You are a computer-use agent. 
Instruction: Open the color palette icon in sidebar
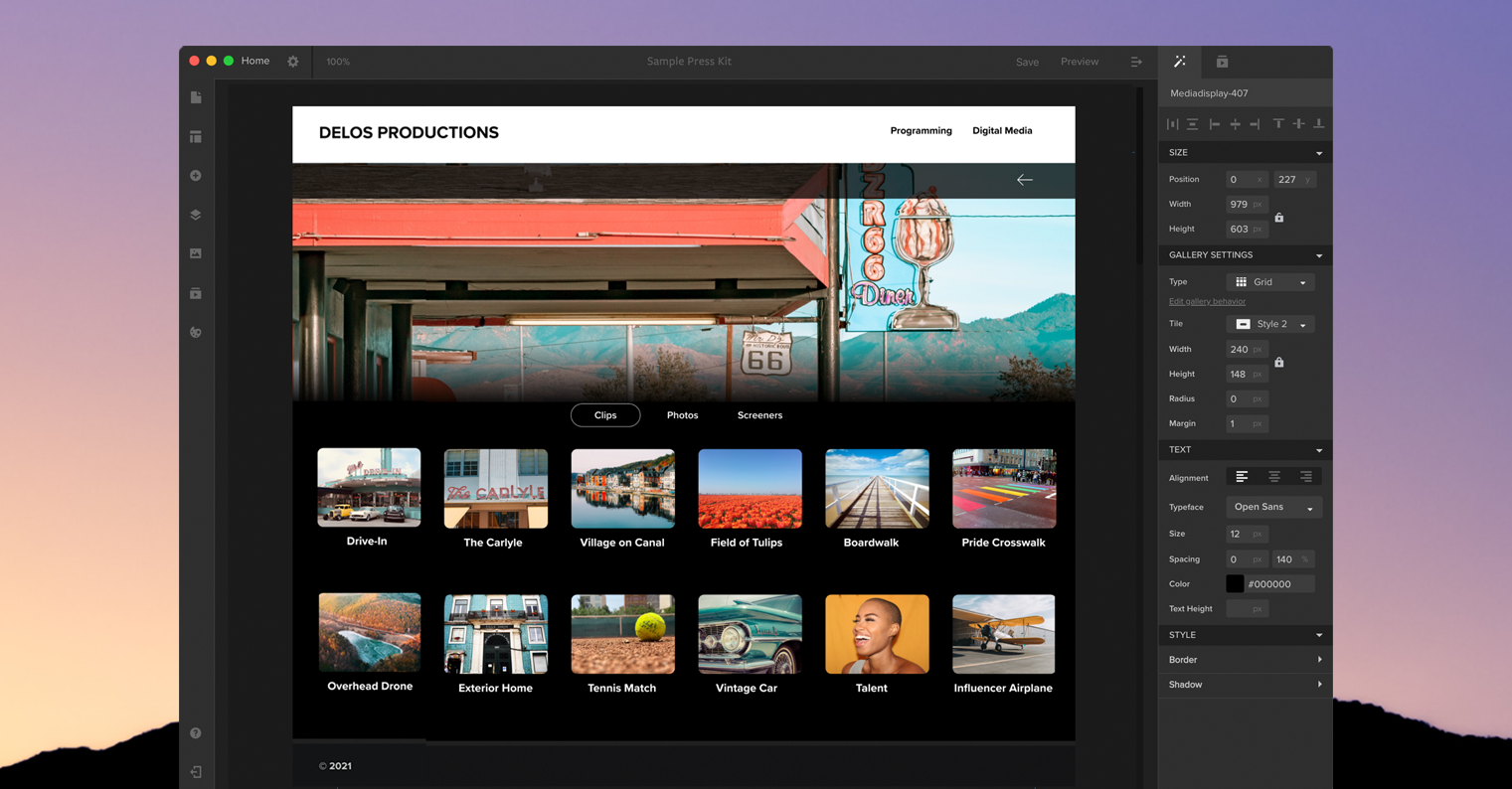[196, 332]
